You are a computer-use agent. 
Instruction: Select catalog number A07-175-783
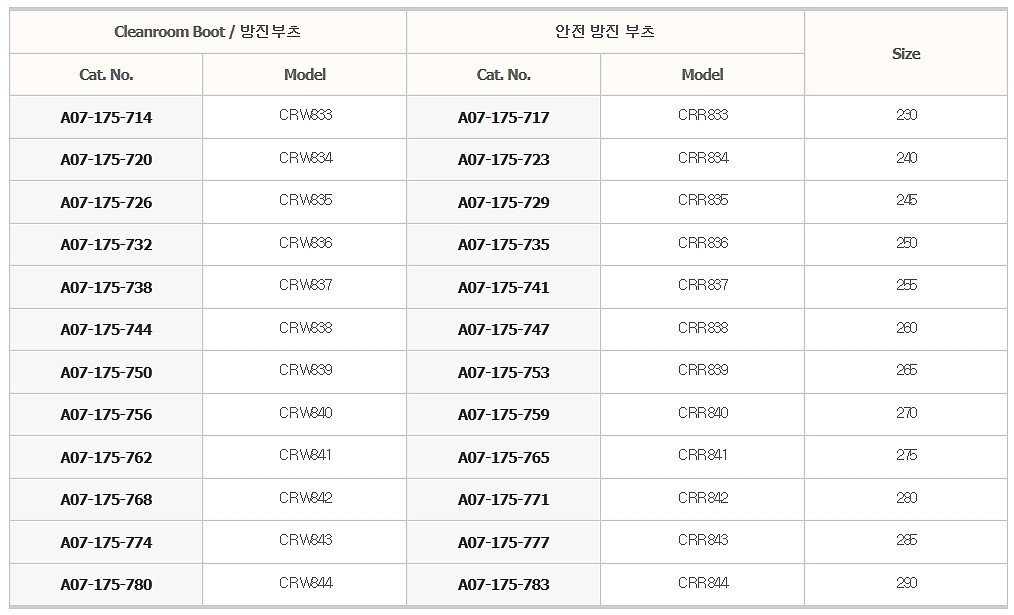(503, 585)
